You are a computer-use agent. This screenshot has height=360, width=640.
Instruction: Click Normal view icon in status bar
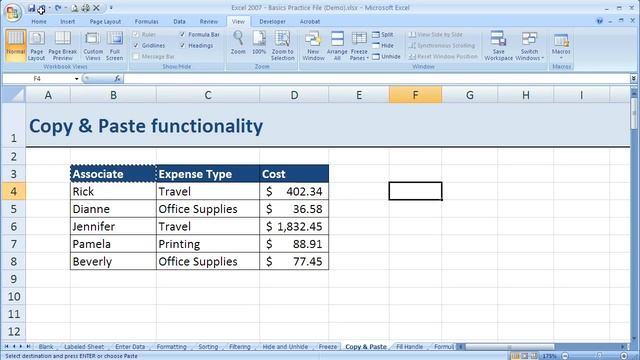[x=516, y=356]
